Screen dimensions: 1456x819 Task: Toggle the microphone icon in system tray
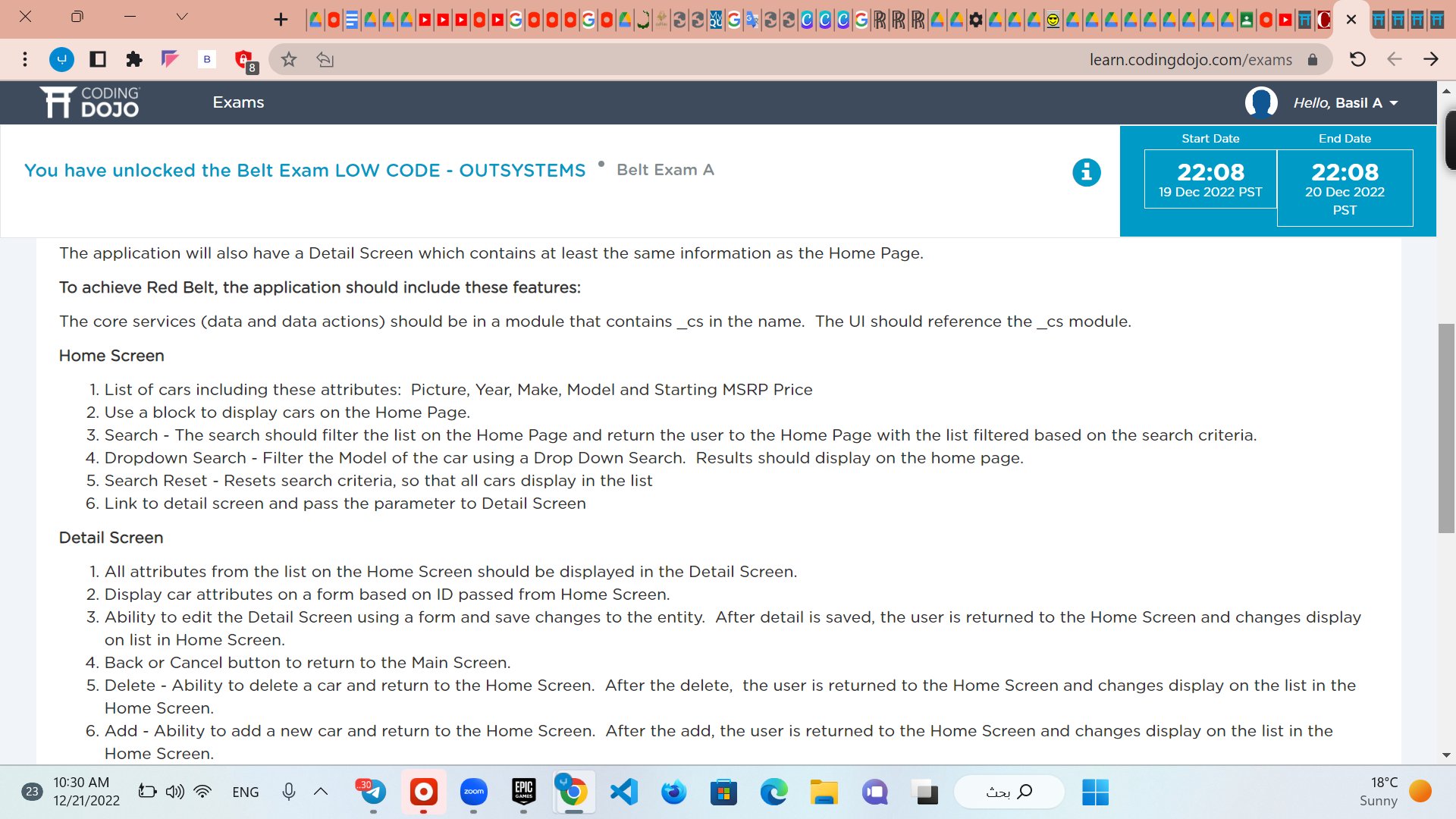(288, 792)
